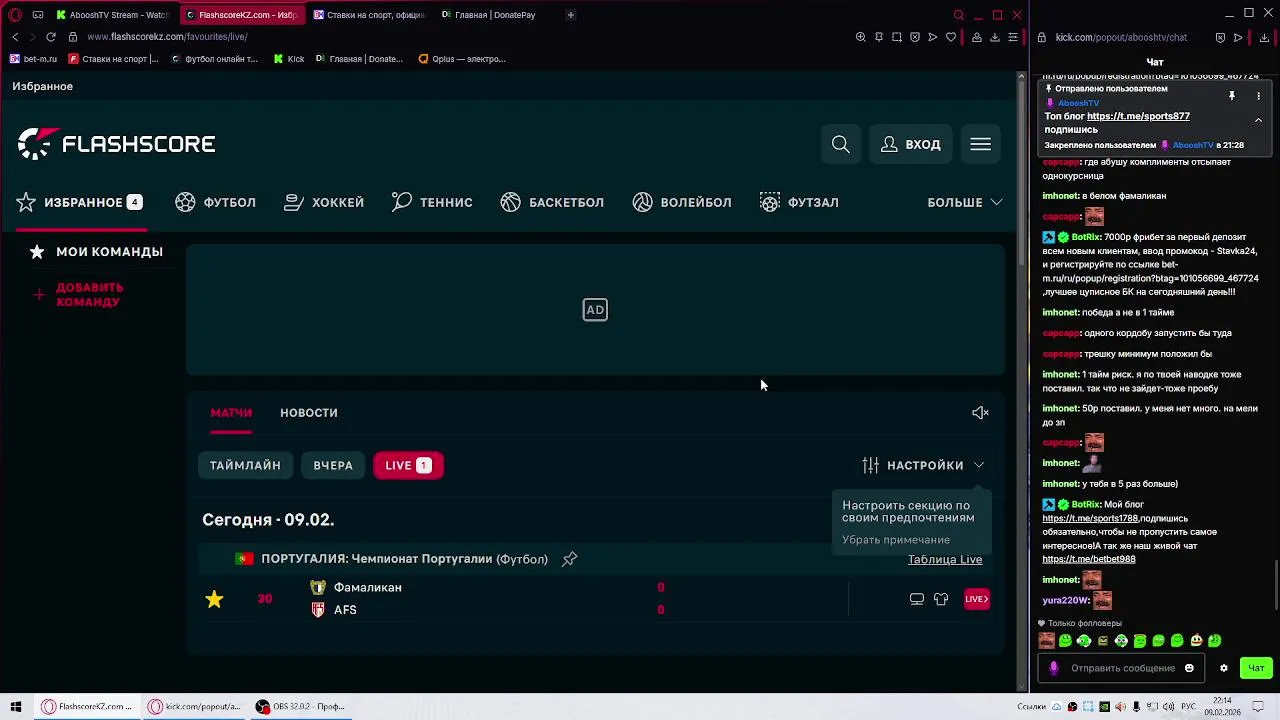The image size is (1280, 720).
Task: Open pinned message three-dot menu
Action: [1258, 96]
